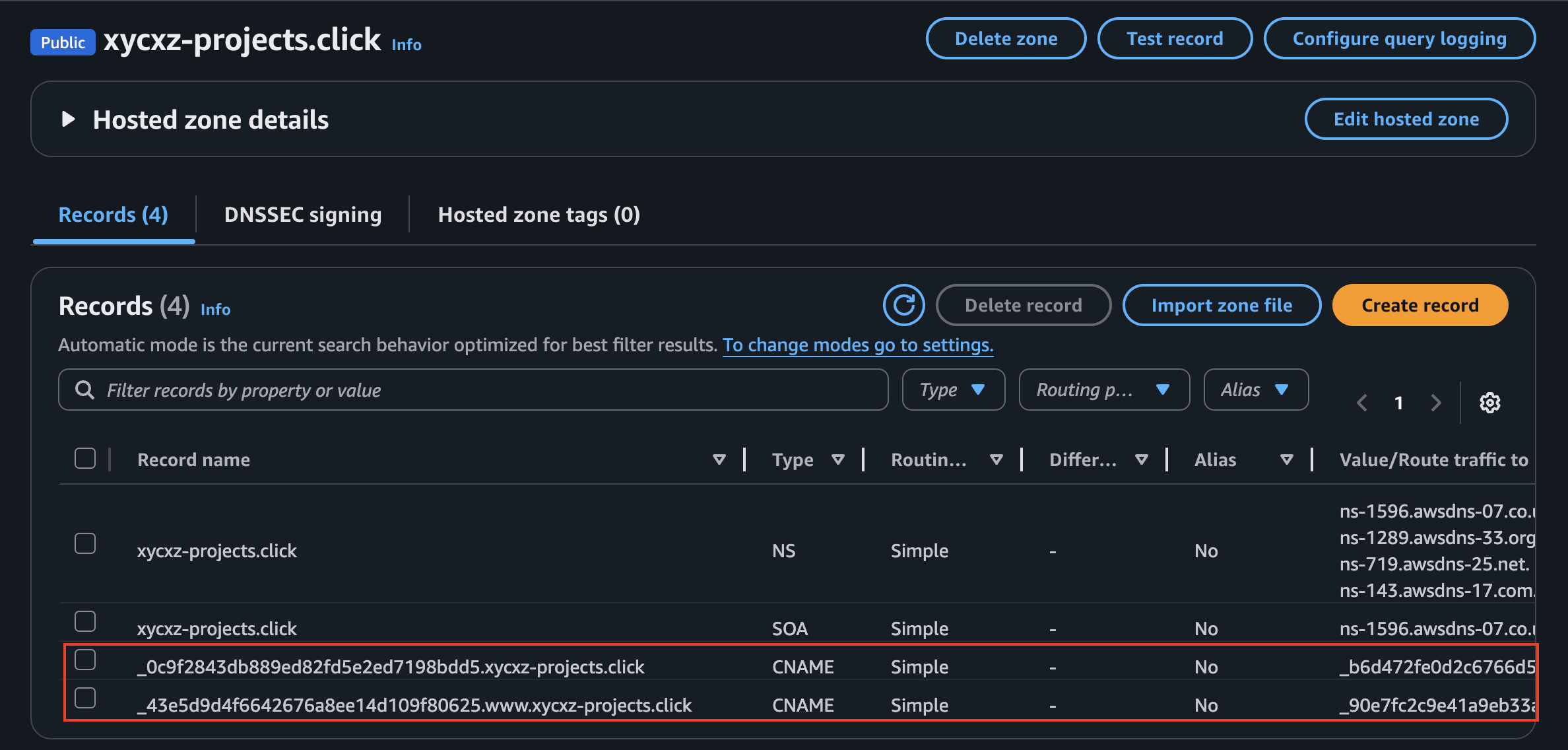Viewport: 1568px width, 750px height.
Task: Expand Hosted zone details section
Action: pyautogui.click(x=68, y=119)
